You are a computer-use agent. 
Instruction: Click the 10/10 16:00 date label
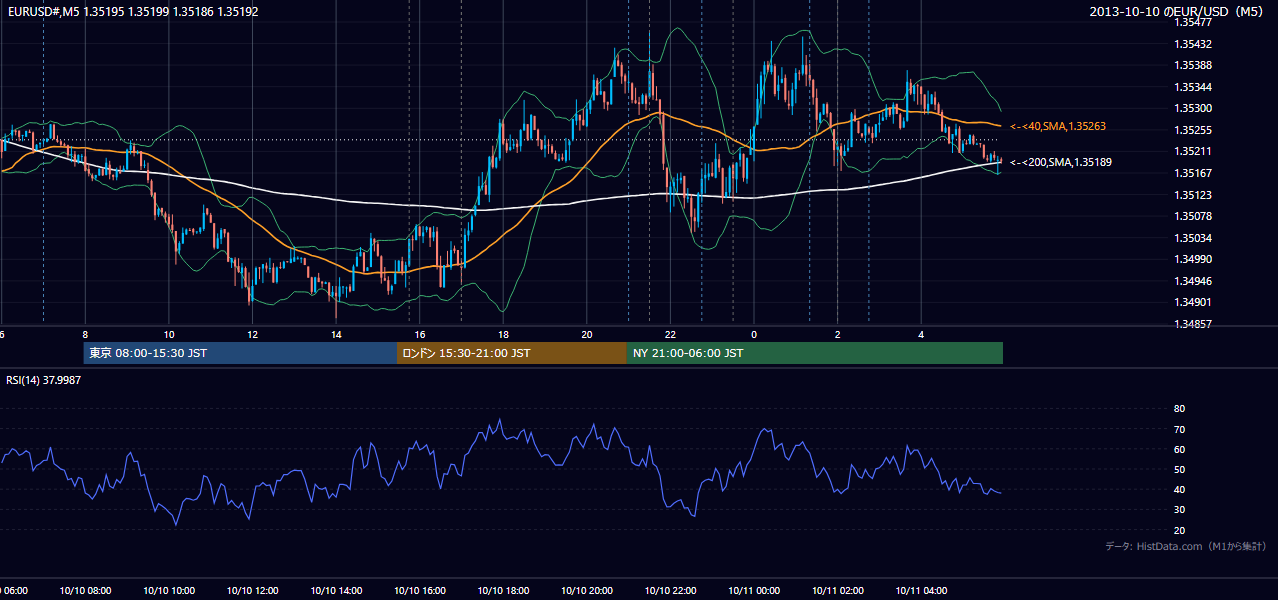click(420, 591)
